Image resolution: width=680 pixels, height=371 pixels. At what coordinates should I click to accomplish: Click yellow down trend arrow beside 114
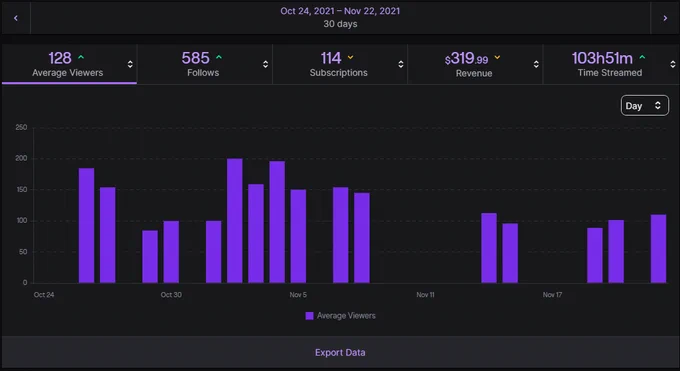pos(350,57)
